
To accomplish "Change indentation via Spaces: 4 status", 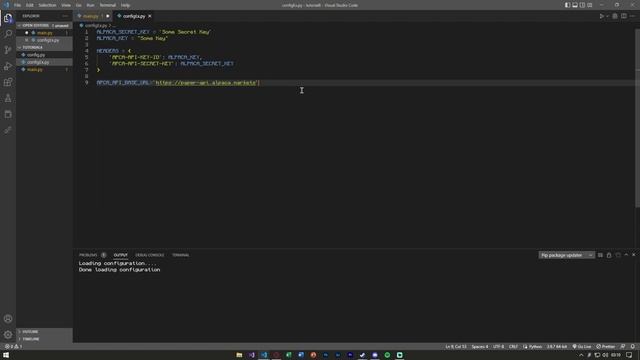I will pos(480,347).
